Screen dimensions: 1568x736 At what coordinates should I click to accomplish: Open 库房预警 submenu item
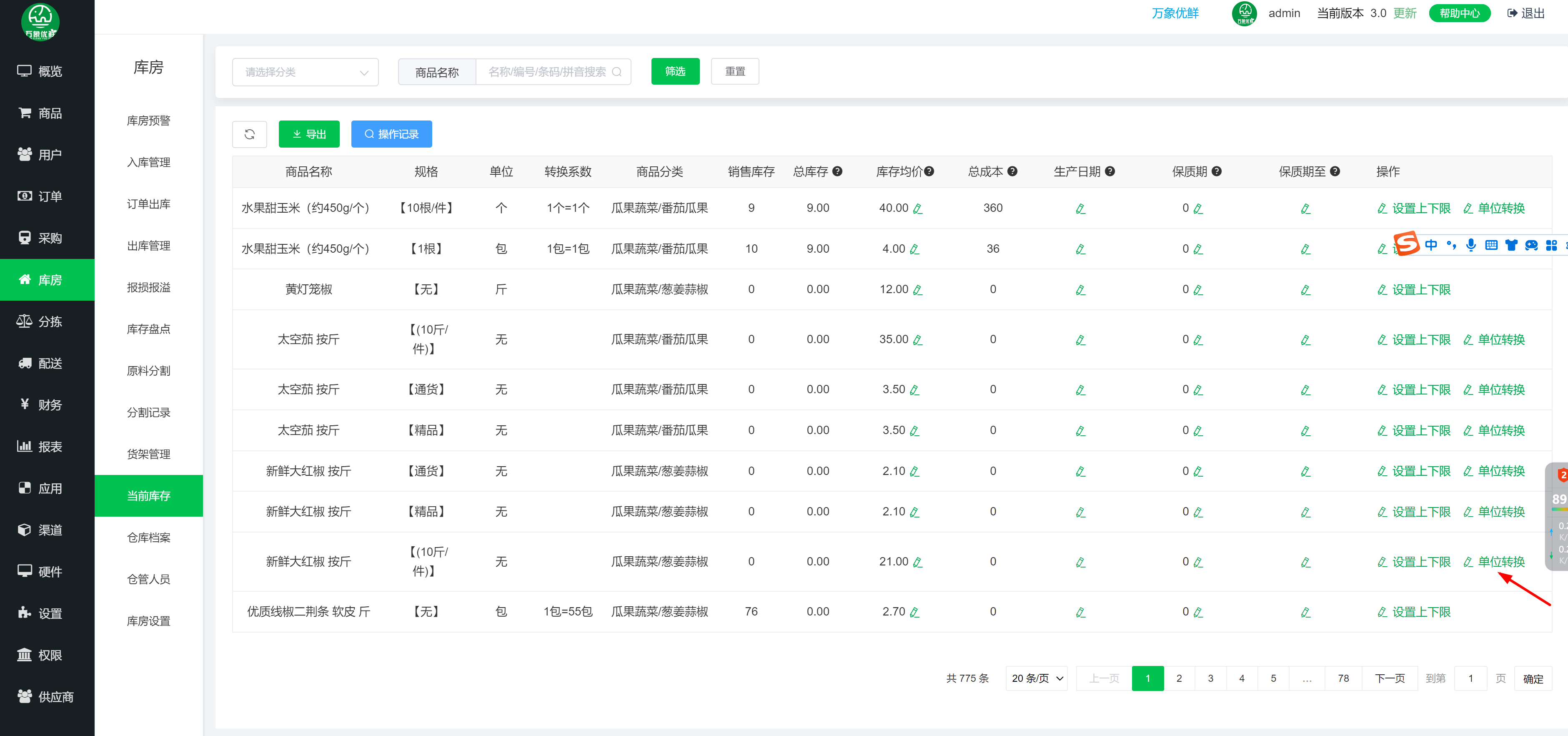(x=148, y=121)
